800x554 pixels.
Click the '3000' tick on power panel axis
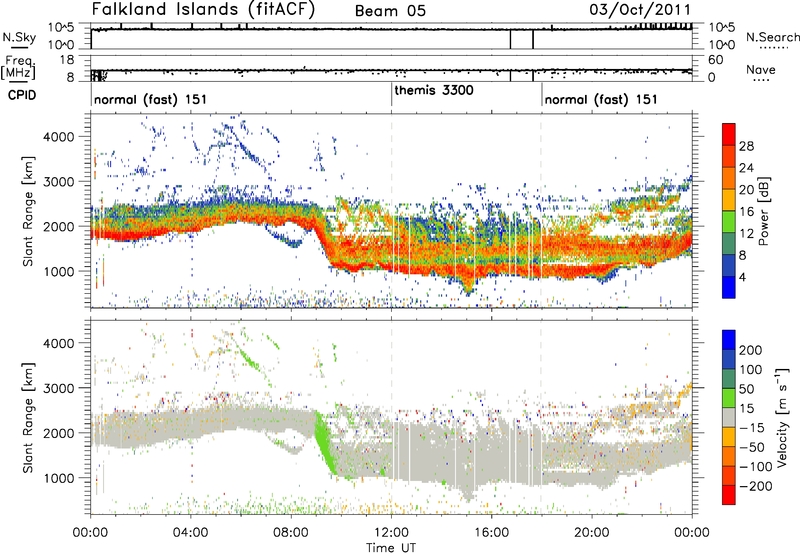[x=58, y=182]
